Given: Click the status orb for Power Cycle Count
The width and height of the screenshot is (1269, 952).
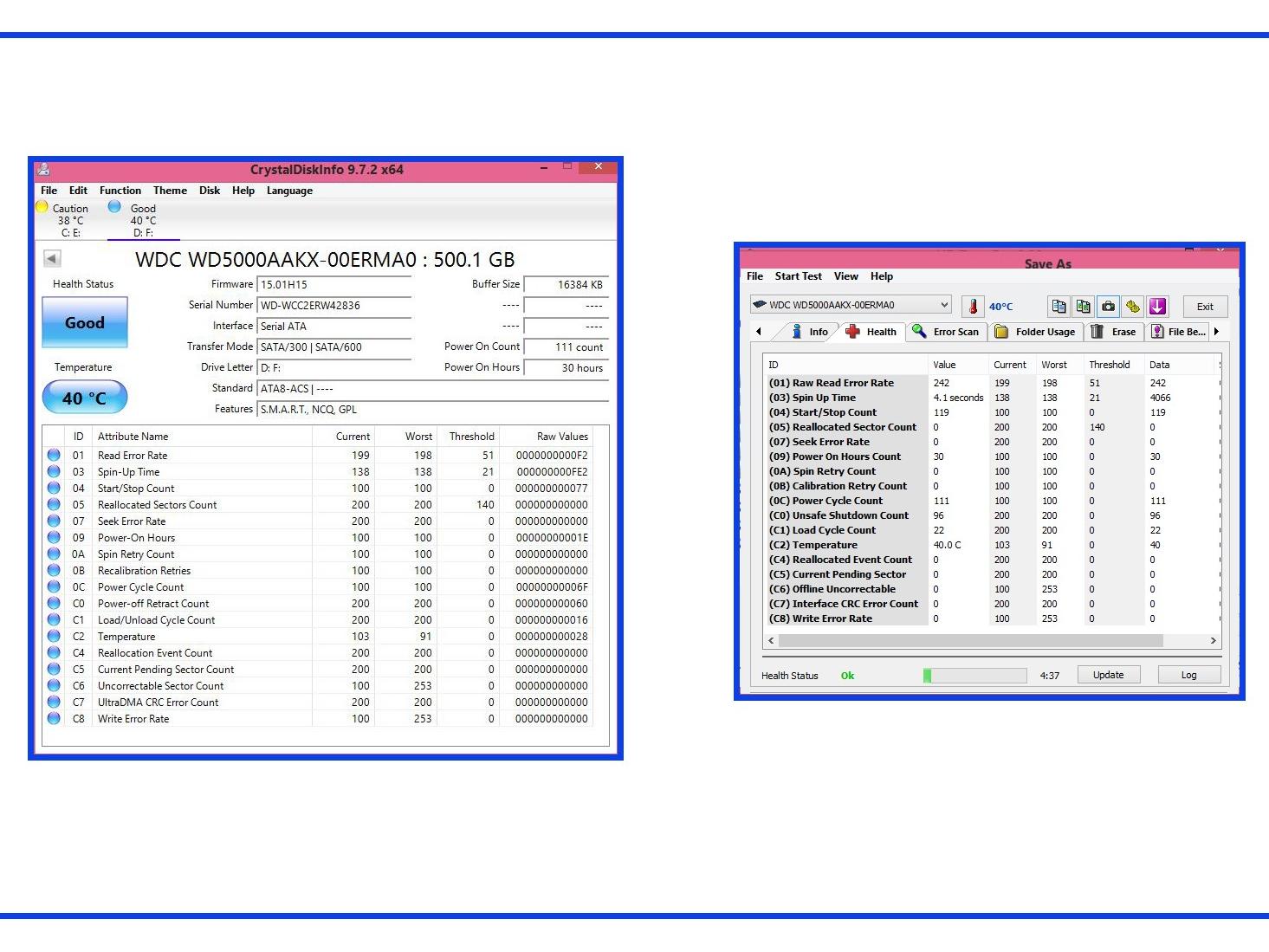Looking at the screenshot, I should coord(54,586).
